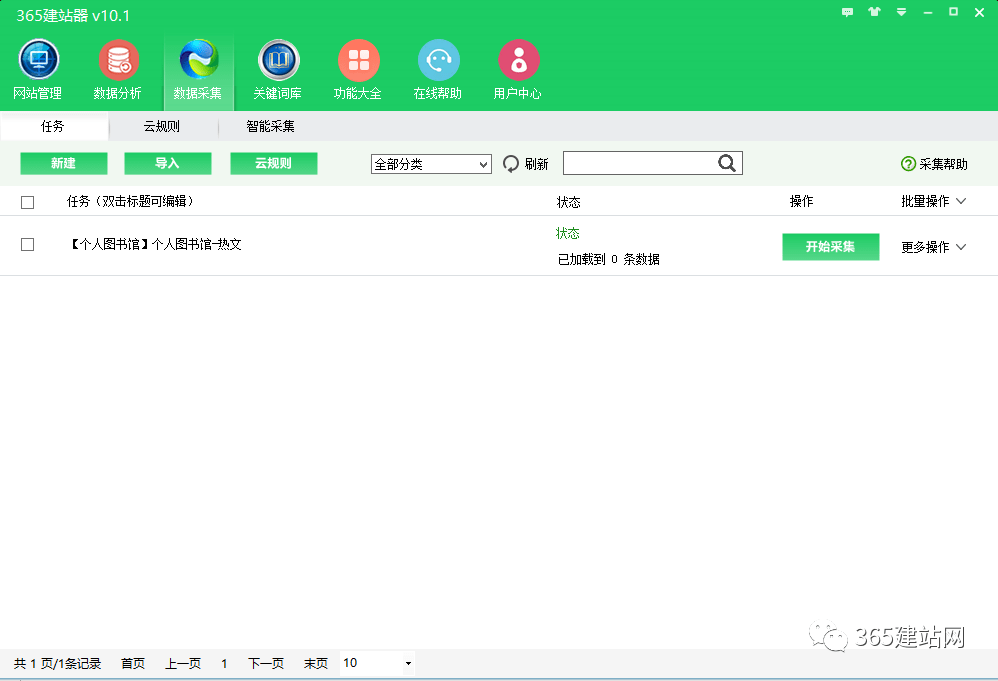The width and height of the screenshot is (998, 681).
Task: Maximize the 365建站器 window
Action: click(x=953, y=12)
